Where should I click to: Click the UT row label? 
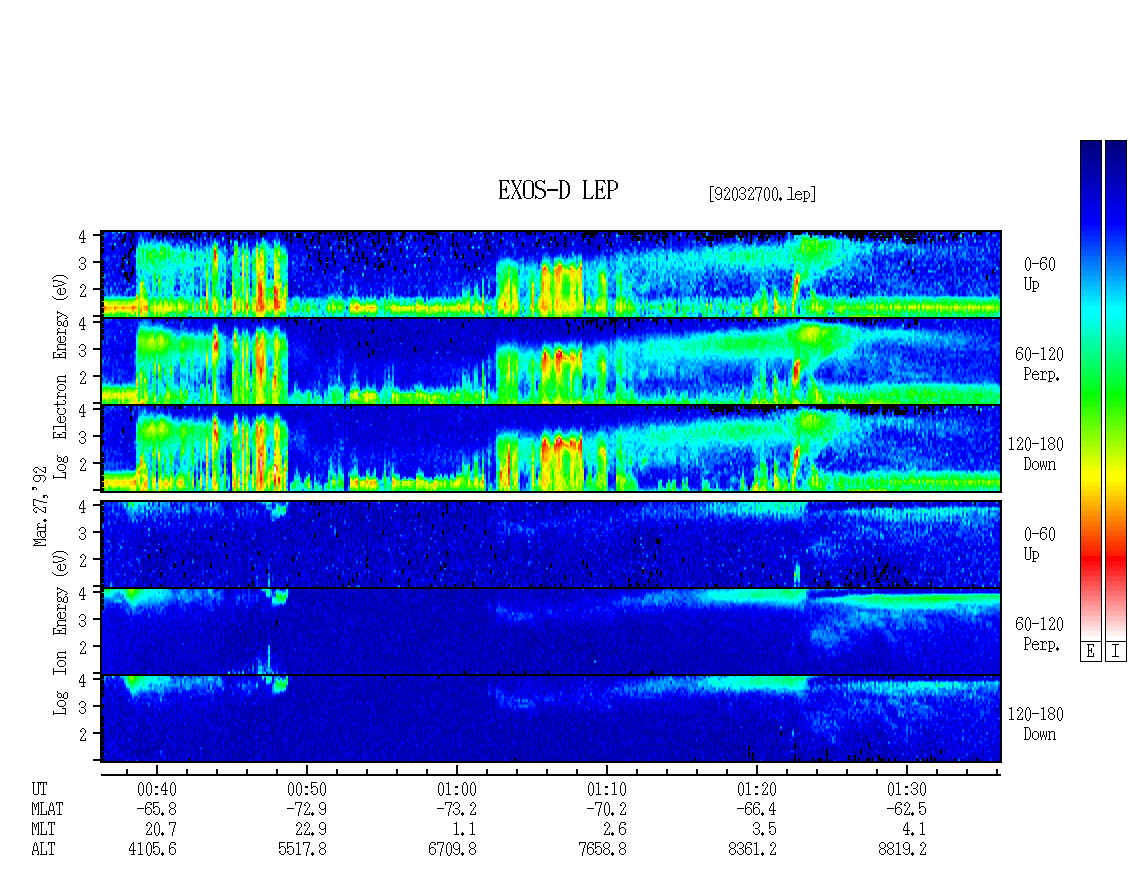click(39, 789)
